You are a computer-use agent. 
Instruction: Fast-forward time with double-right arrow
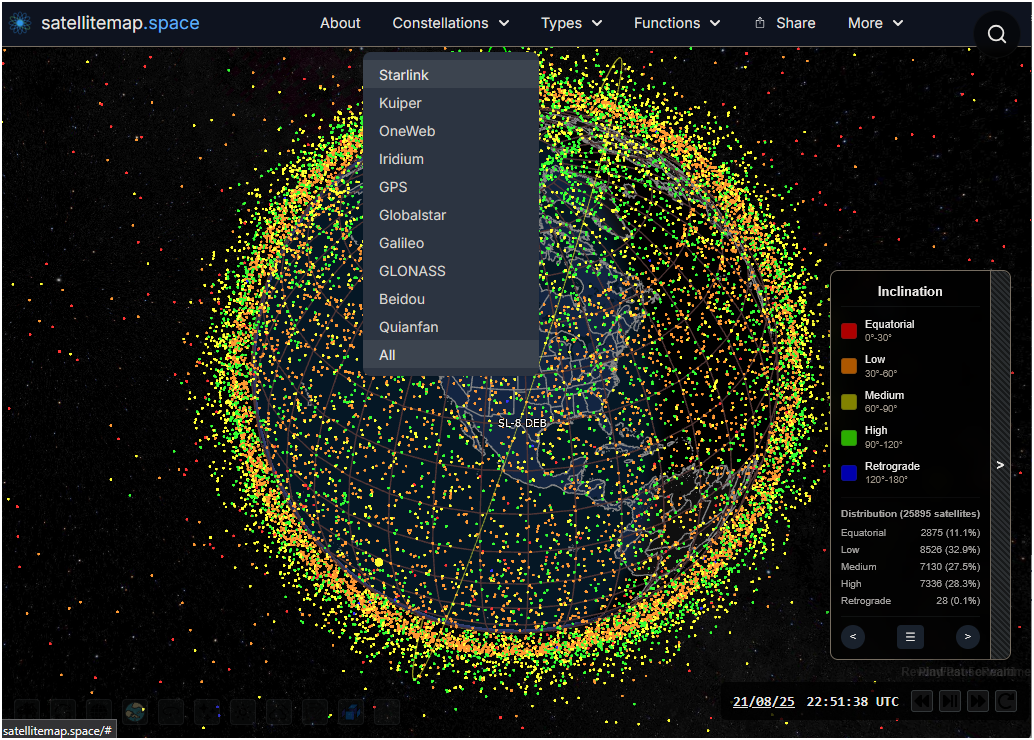[x=978, y=701]
